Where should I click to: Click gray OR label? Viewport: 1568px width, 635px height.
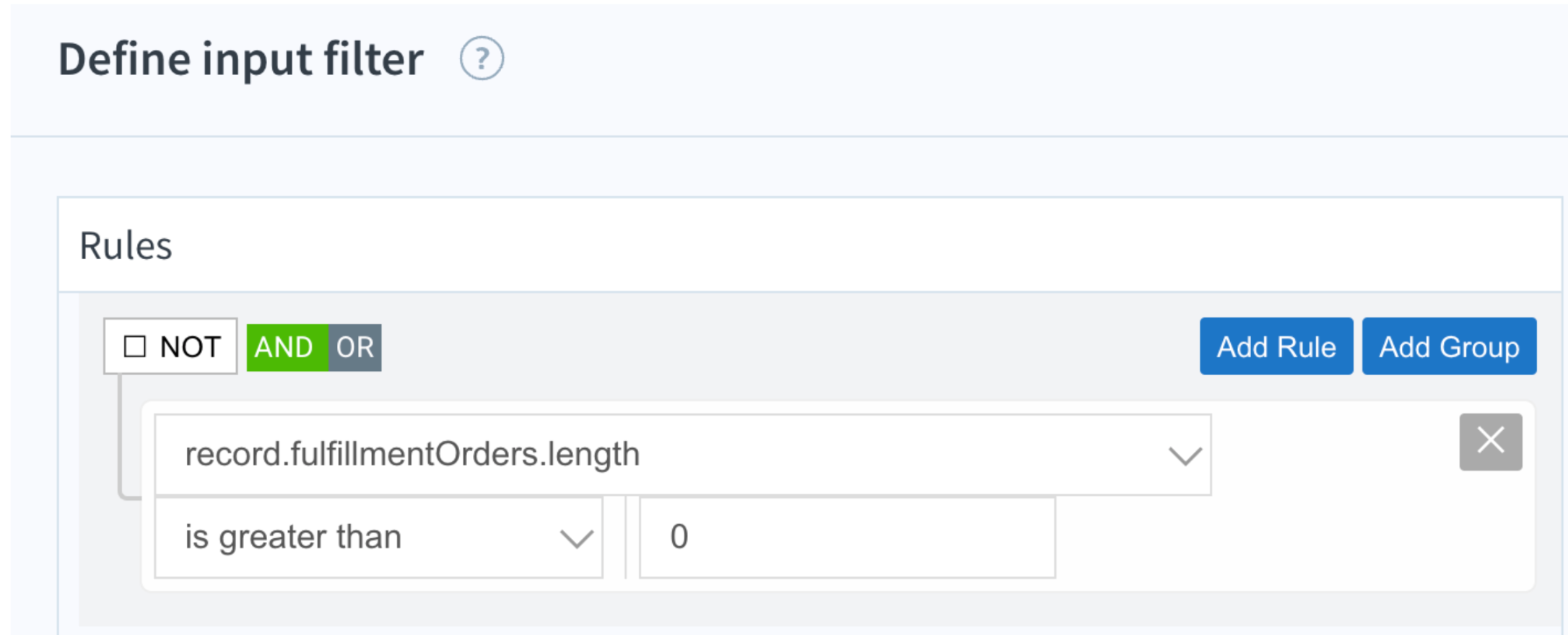[355, 347]
